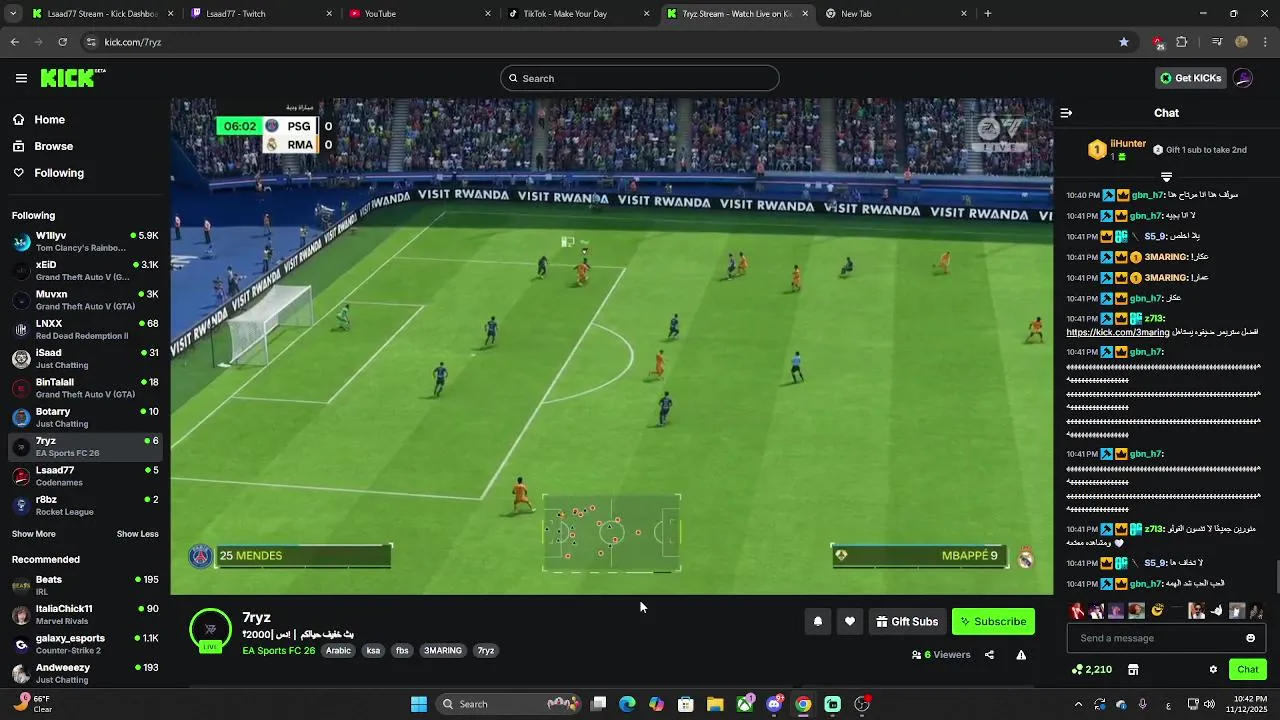The width and height of the screenshot is (1280, 720).
Task: Open the emoji picker in chat input
Action: click(x=1250, y=638)
